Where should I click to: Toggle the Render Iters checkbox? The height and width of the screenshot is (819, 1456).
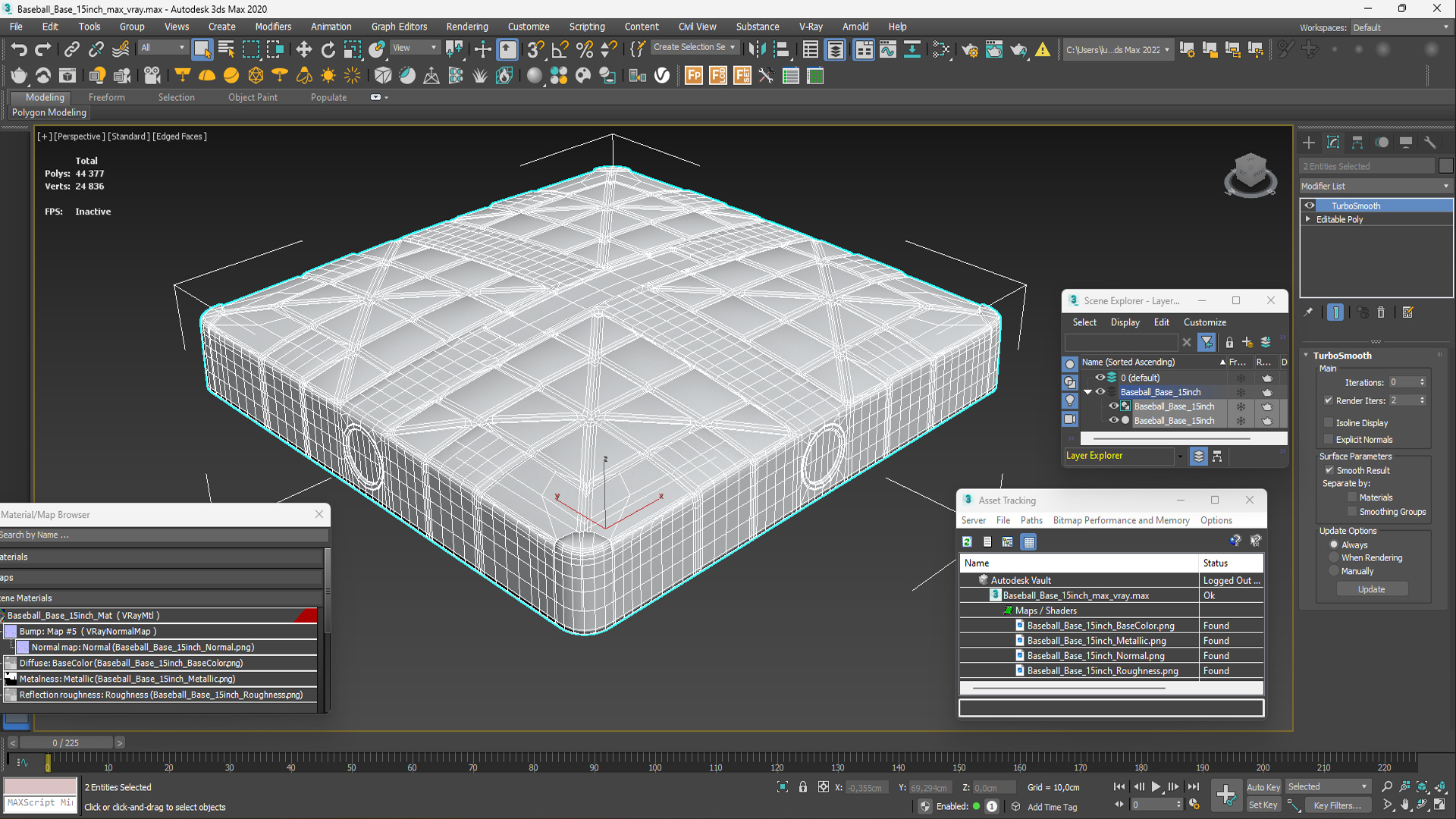tap(1329, 400)
